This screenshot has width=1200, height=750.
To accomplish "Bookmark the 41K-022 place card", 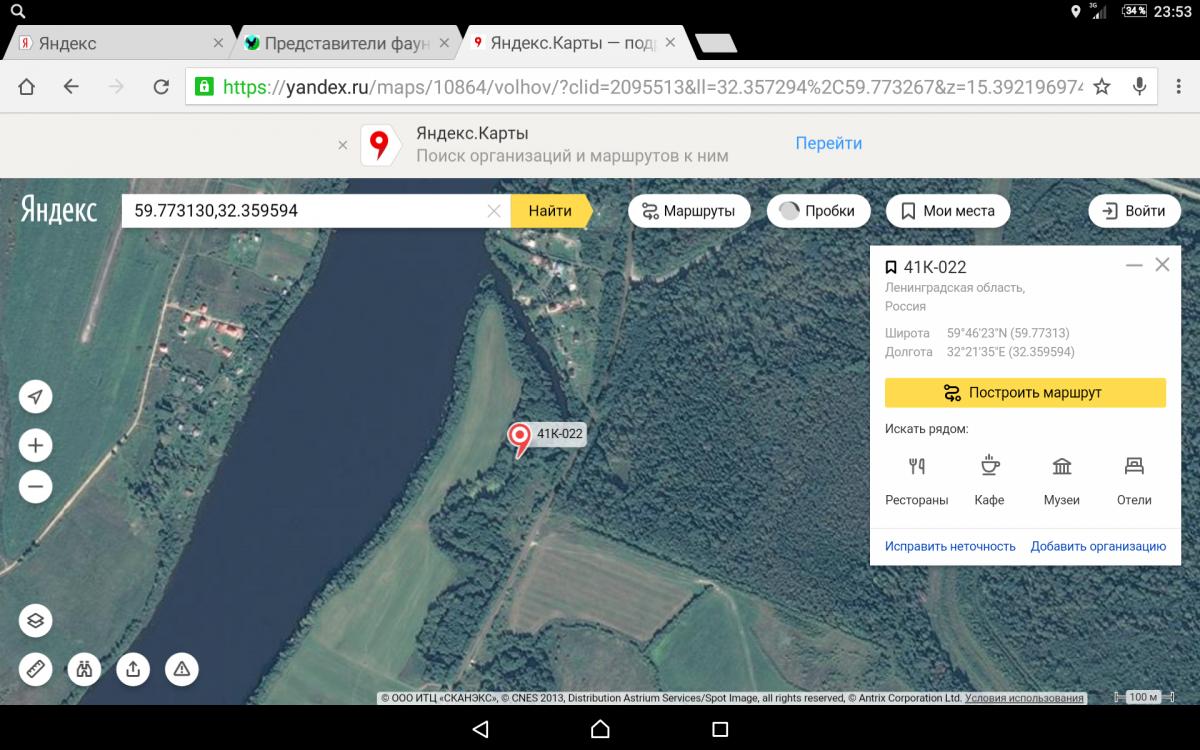I will 891,267.
